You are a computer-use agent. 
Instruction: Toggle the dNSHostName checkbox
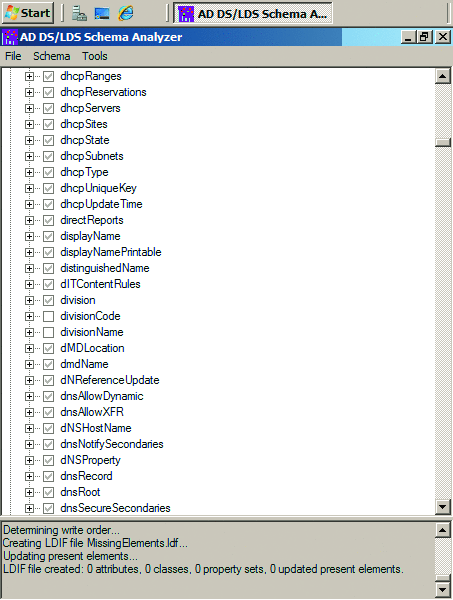click(48, 428)
